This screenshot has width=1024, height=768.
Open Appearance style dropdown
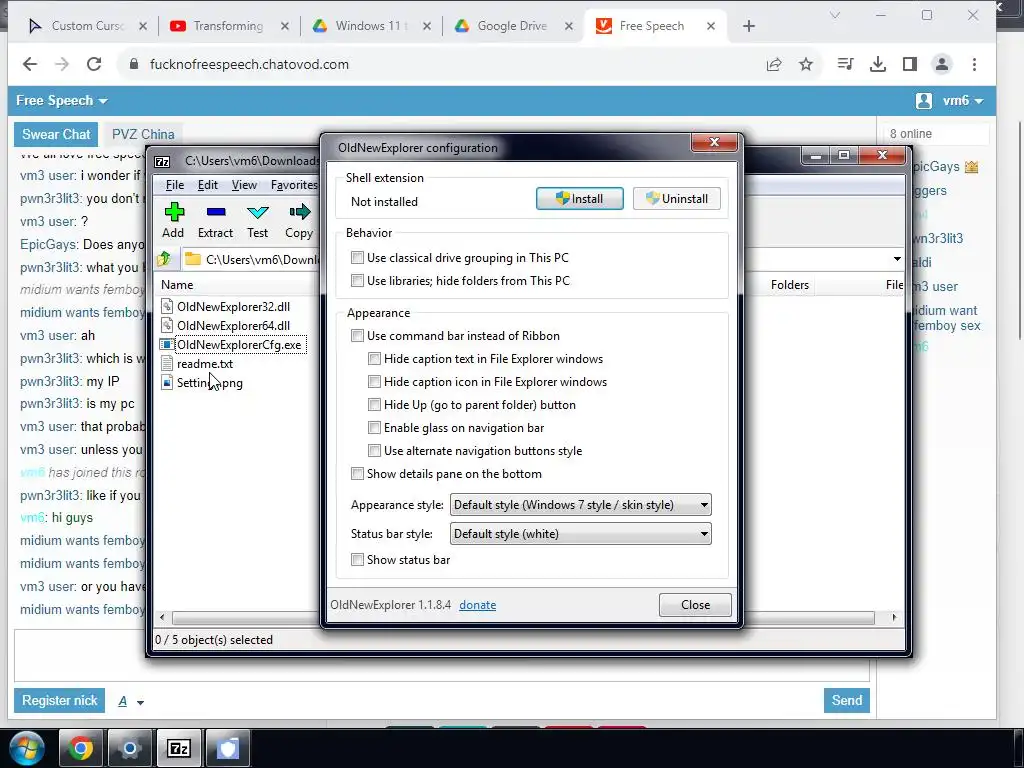point(581,505)
